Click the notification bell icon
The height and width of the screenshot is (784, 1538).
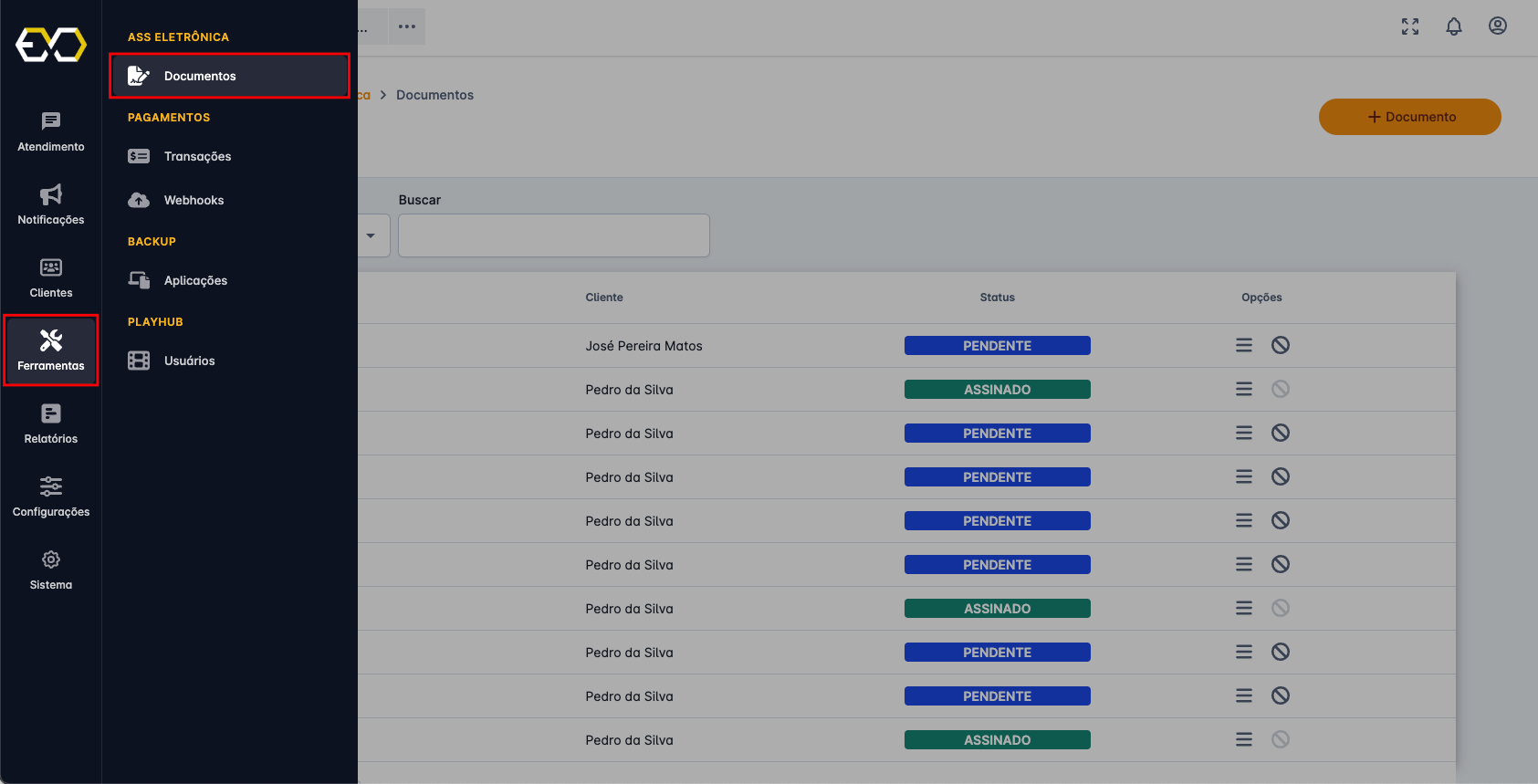pyautogui.click(x=1454, y=26)
